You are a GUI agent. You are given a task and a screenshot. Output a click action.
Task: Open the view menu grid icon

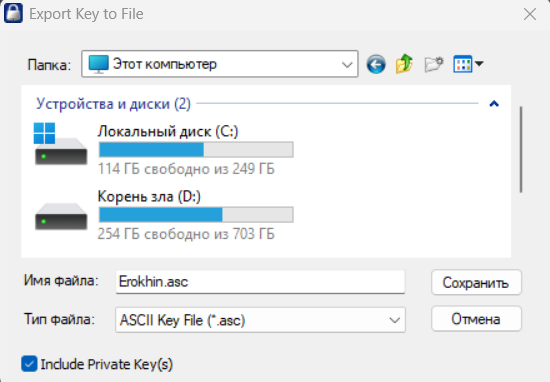(462, 64)
